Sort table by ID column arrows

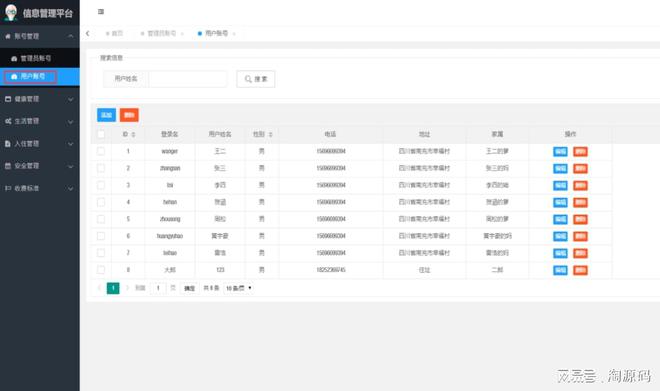133,134
